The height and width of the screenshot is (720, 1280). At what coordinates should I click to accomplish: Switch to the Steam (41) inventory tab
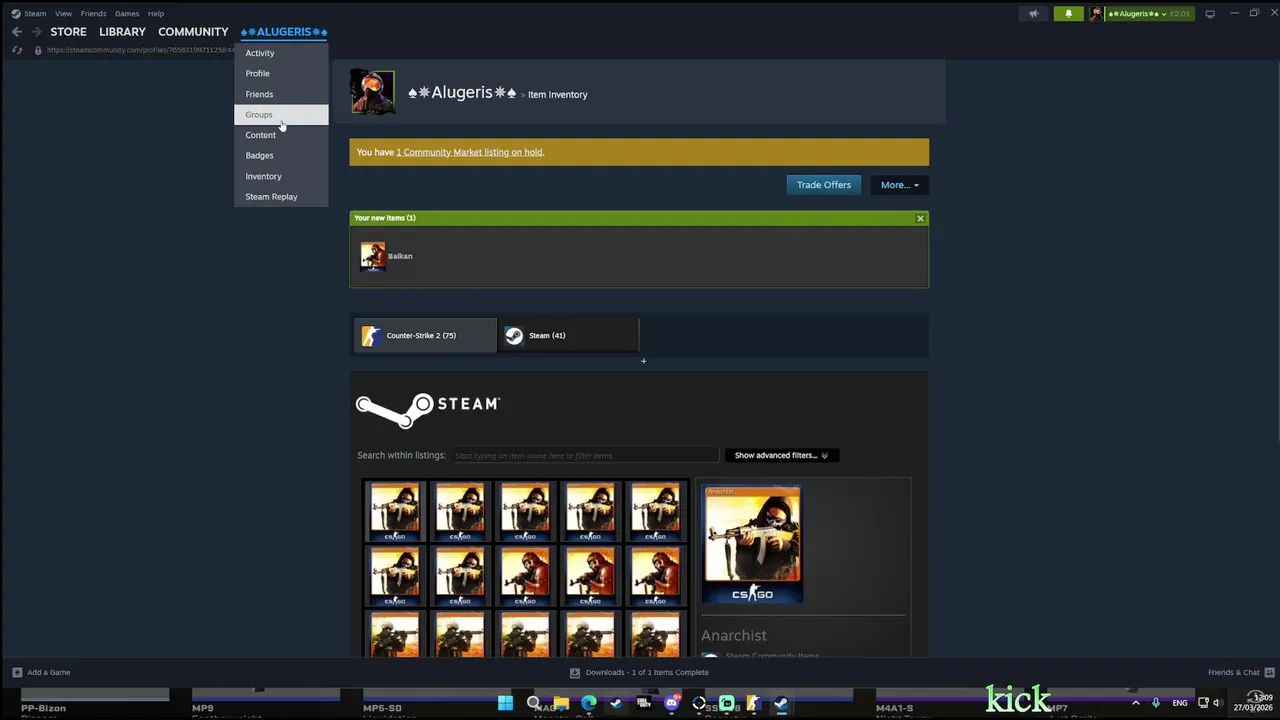click(568, 336)
